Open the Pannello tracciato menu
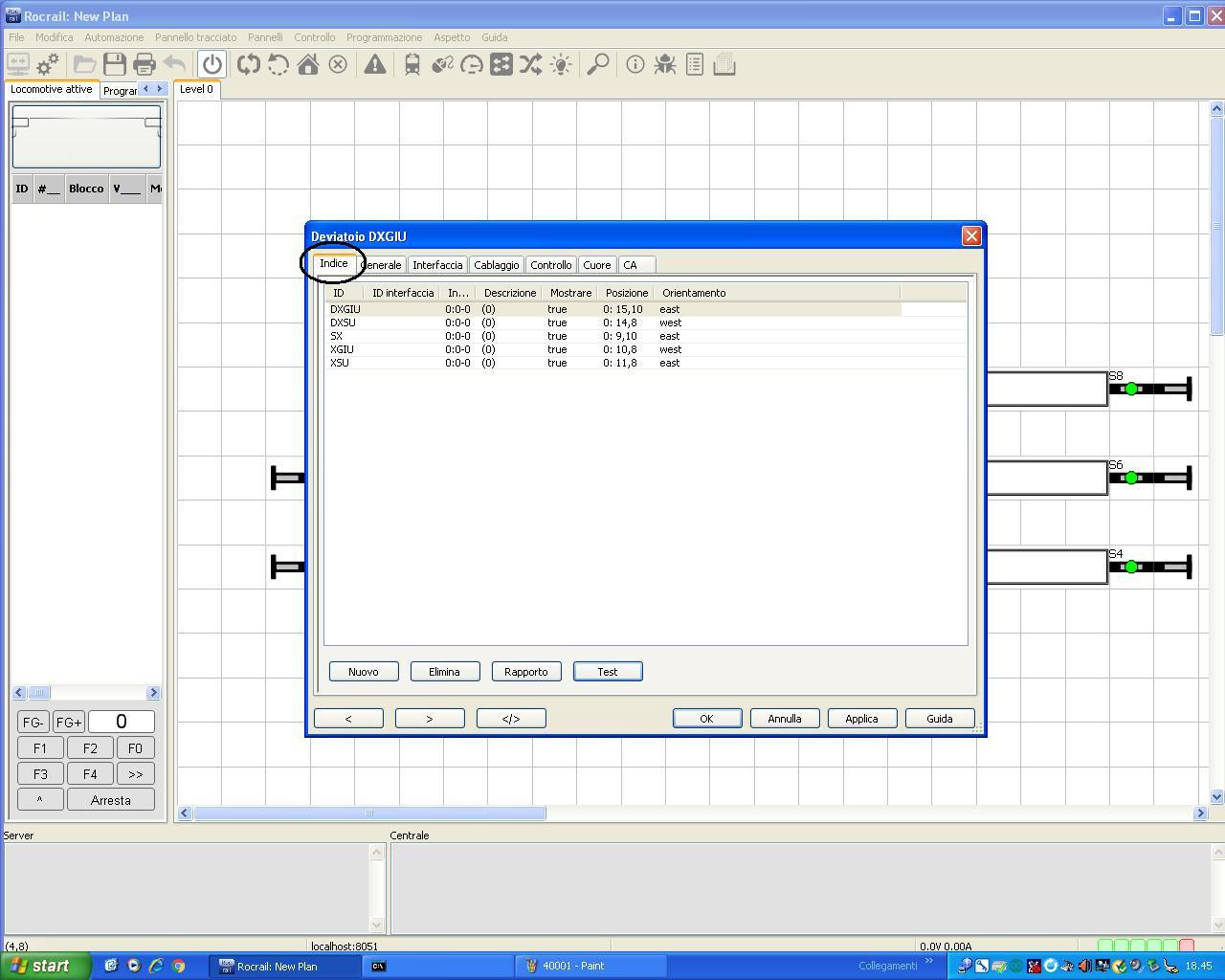 pos(196,37)
